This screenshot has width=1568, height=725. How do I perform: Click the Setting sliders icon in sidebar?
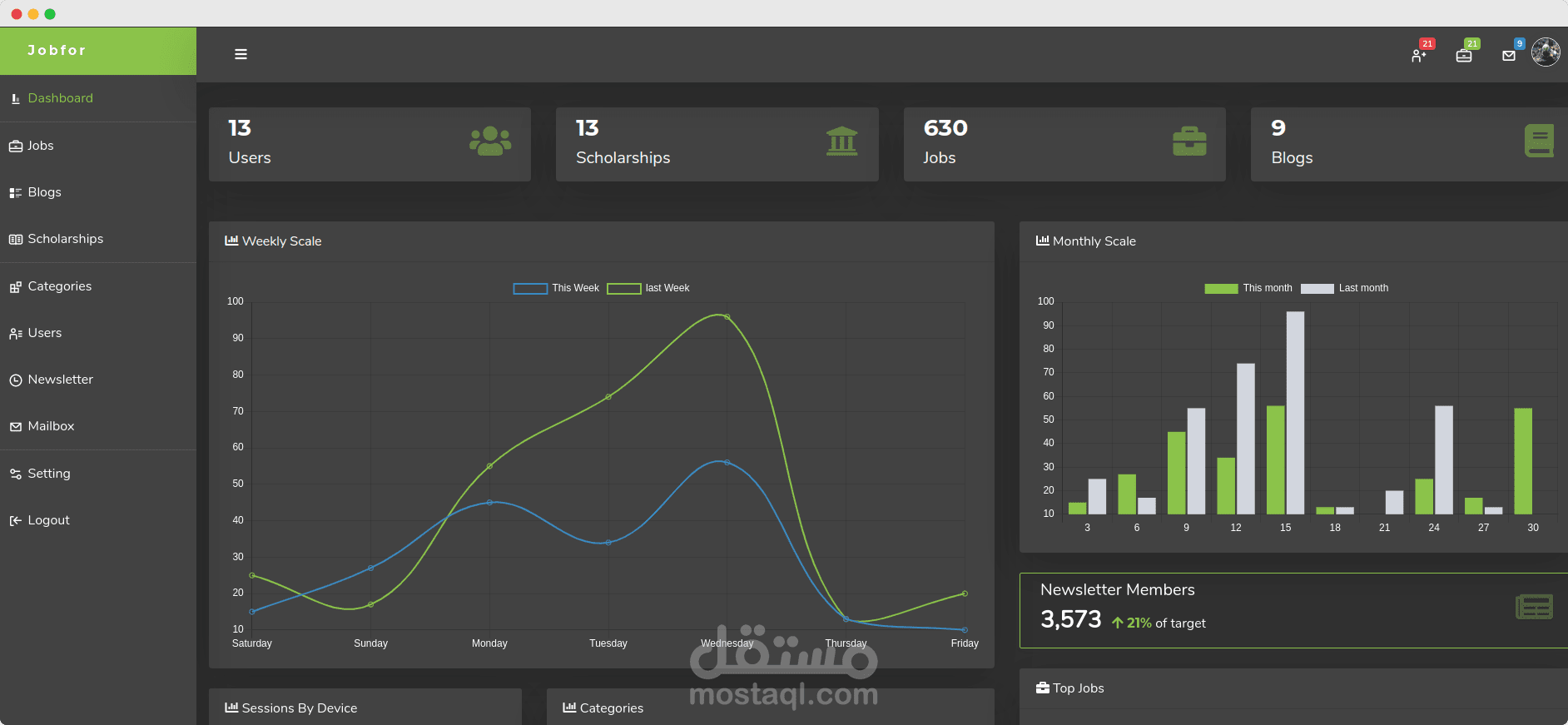(16, 474)
